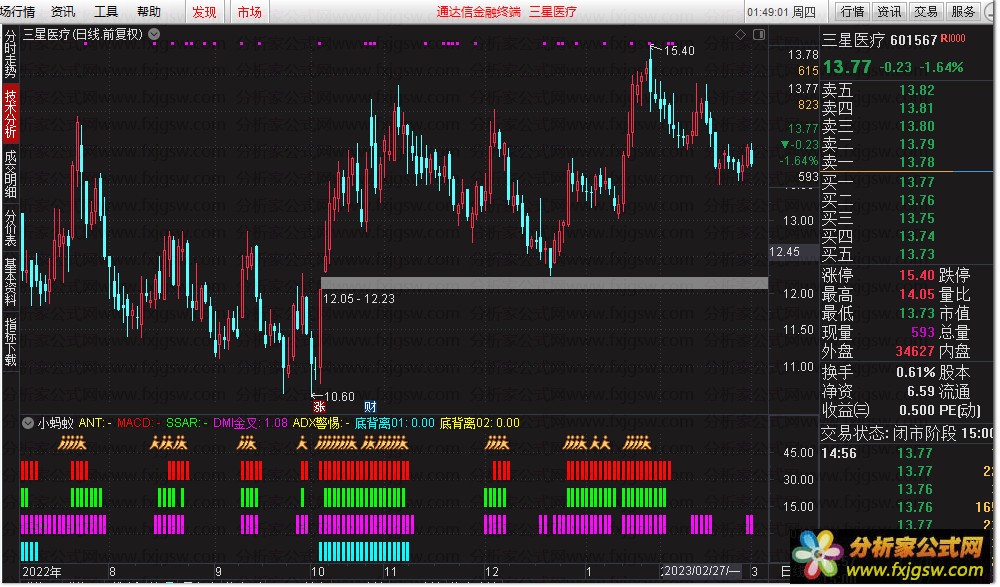Image resolution: width=1000 pixels, height=587 pixels.
Task: Click the 14:56 tick record row
Action: pyautogui.click(x=908, y=453)
